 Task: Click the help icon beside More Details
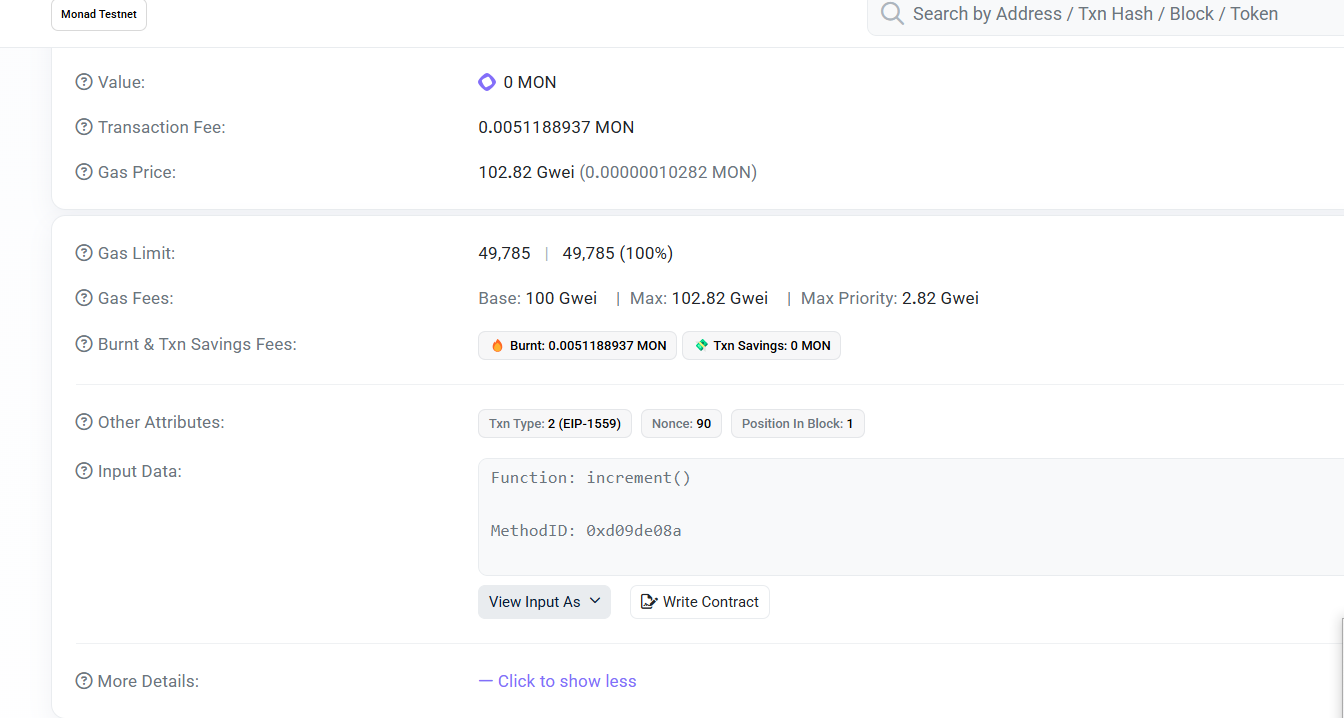point(84,681)
